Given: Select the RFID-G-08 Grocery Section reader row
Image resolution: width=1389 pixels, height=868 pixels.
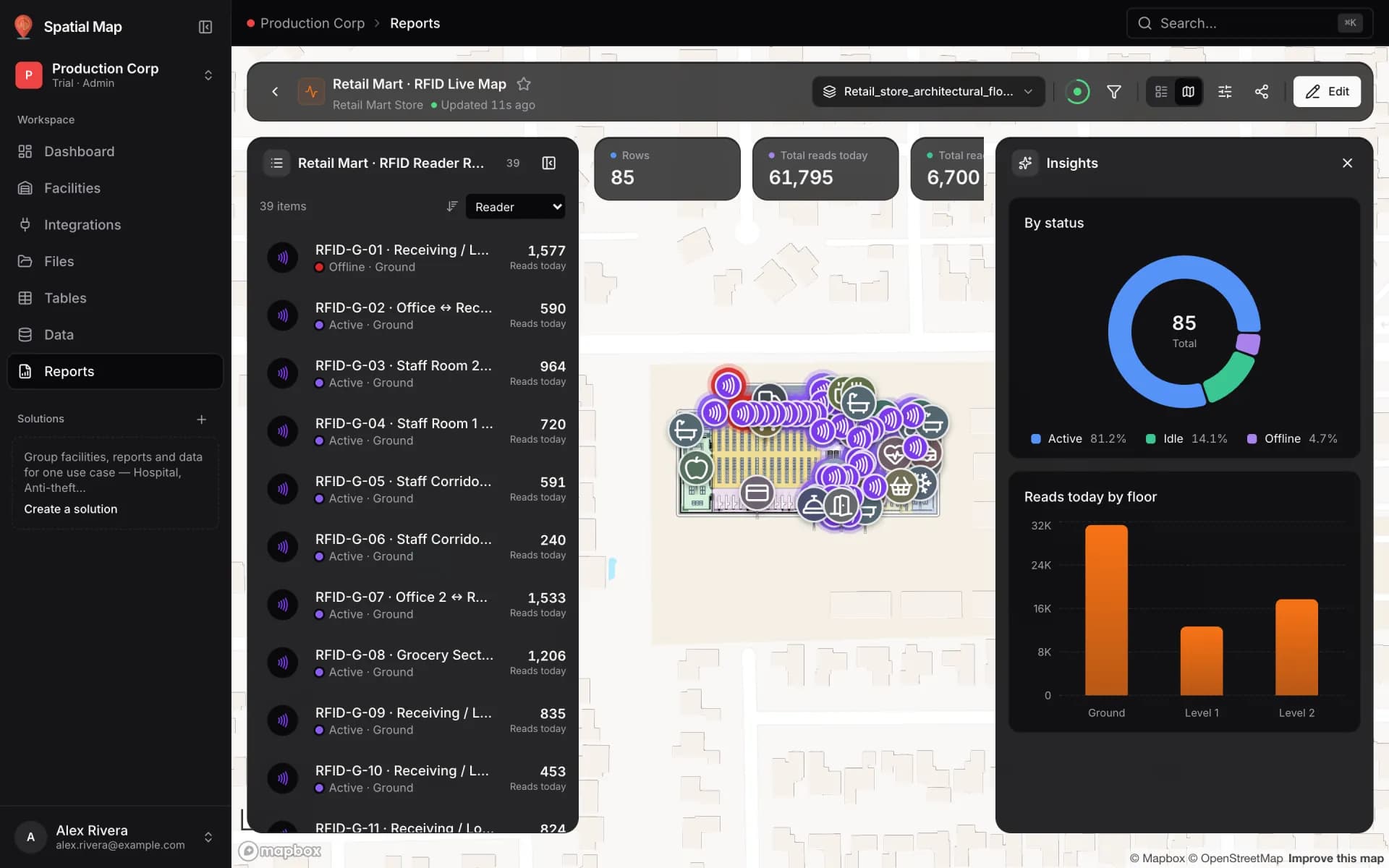Looking at the screenshot, I should point(412,663).
